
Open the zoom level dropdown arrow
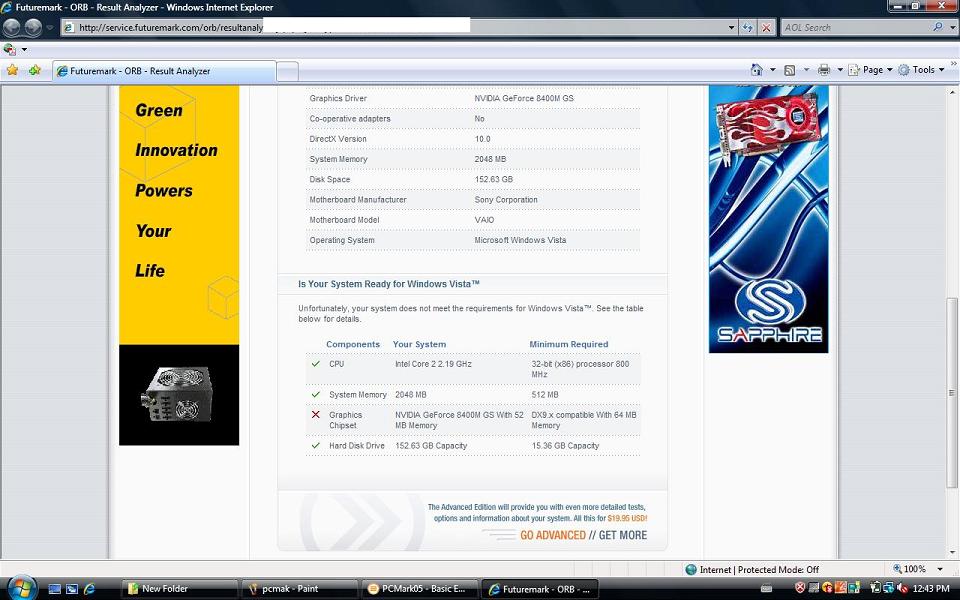click(940, 570)
